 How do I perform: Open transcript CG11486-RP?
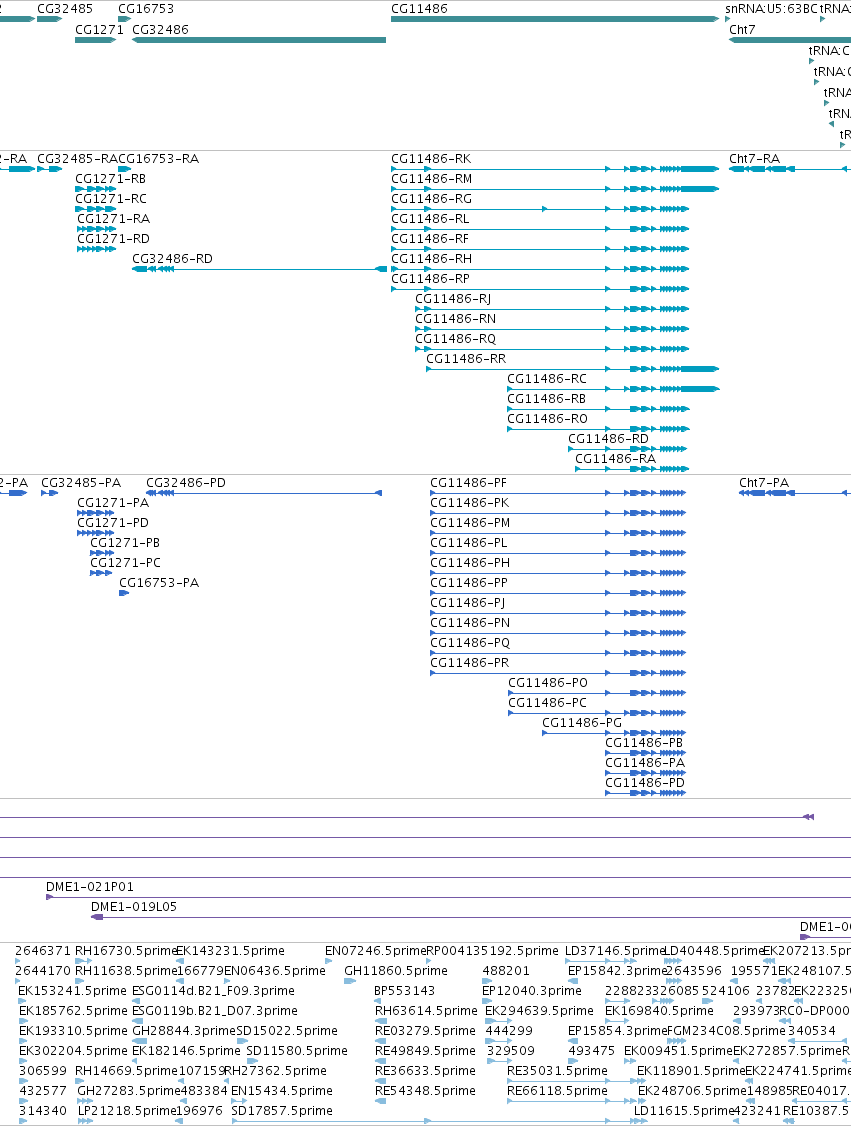click(430, 279)
